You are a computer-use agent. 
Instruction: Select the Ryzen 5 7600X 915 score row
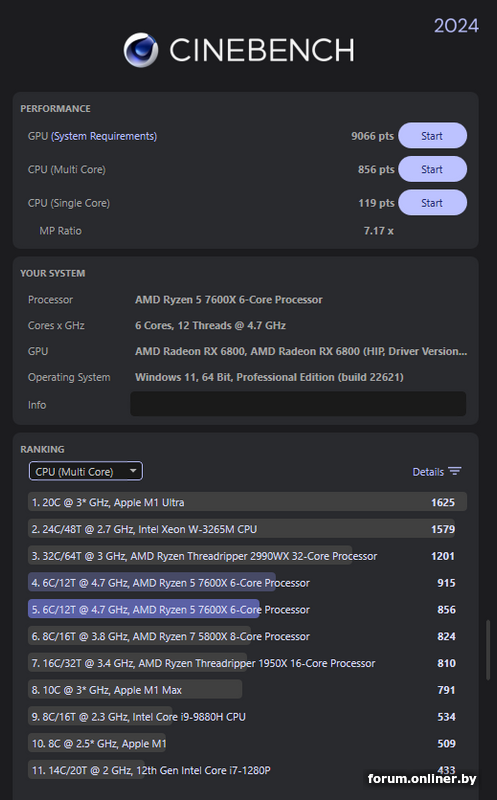(x=247, y=583)
